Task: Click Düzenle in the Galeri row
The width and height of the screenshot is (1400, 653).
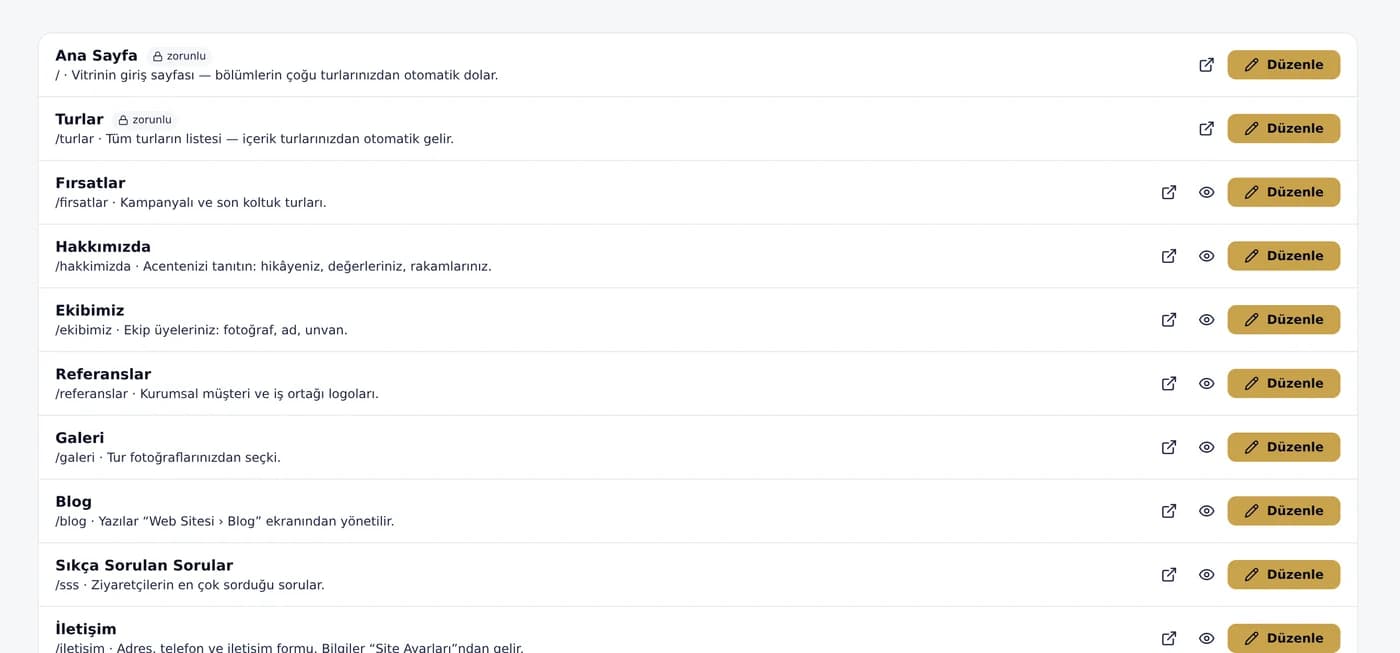Action: [1283, 447]
